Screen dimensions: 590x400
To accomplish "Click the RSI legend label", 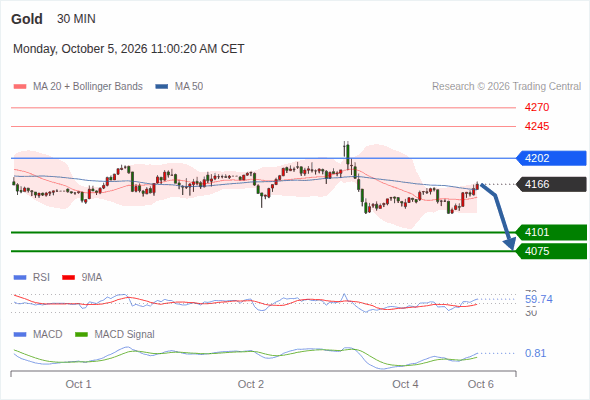I will [41, 277].
